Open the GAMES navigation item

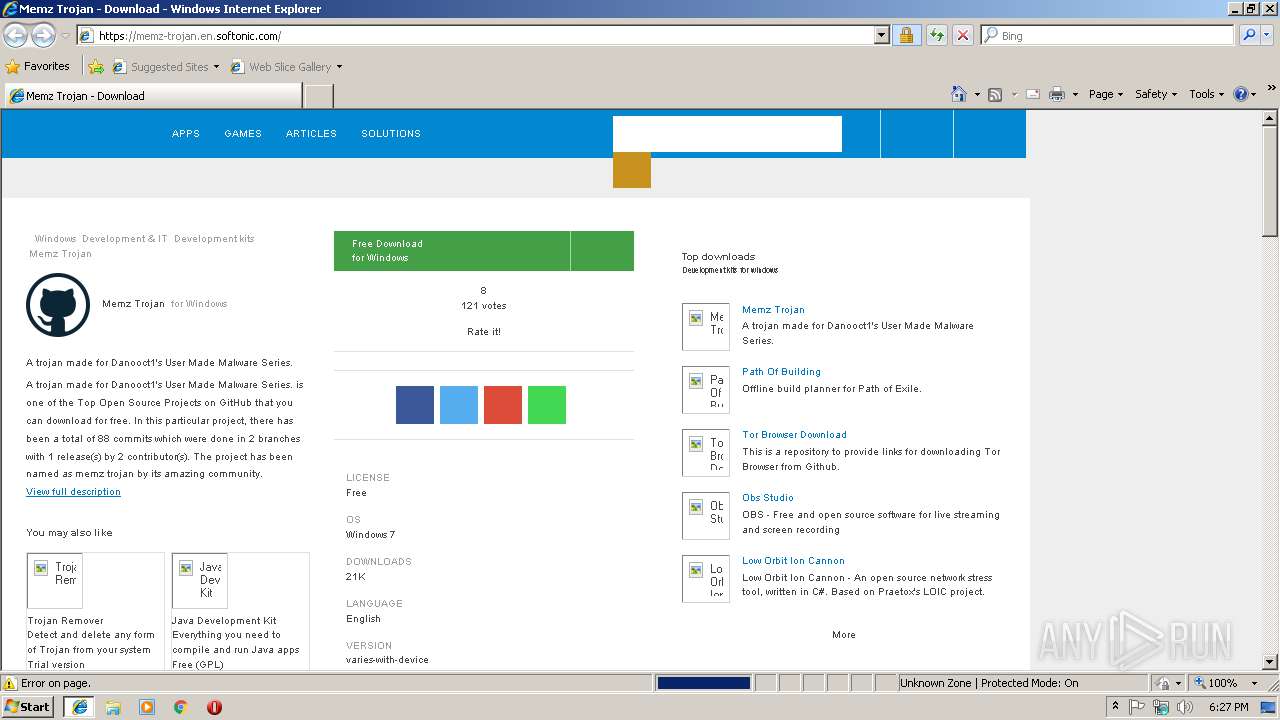(x=243, y=133)
